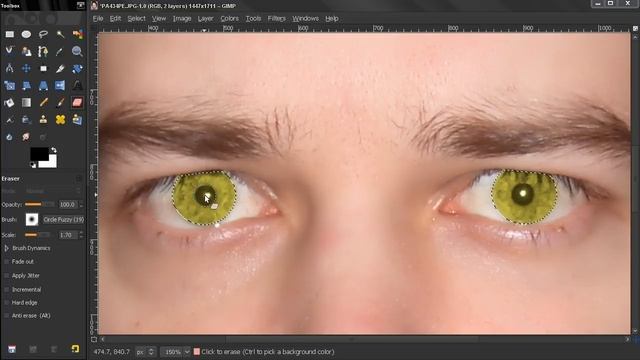Click the reset tool options yellow icon
The width and height of the screenshot is (640, 360).
point(75,349)
